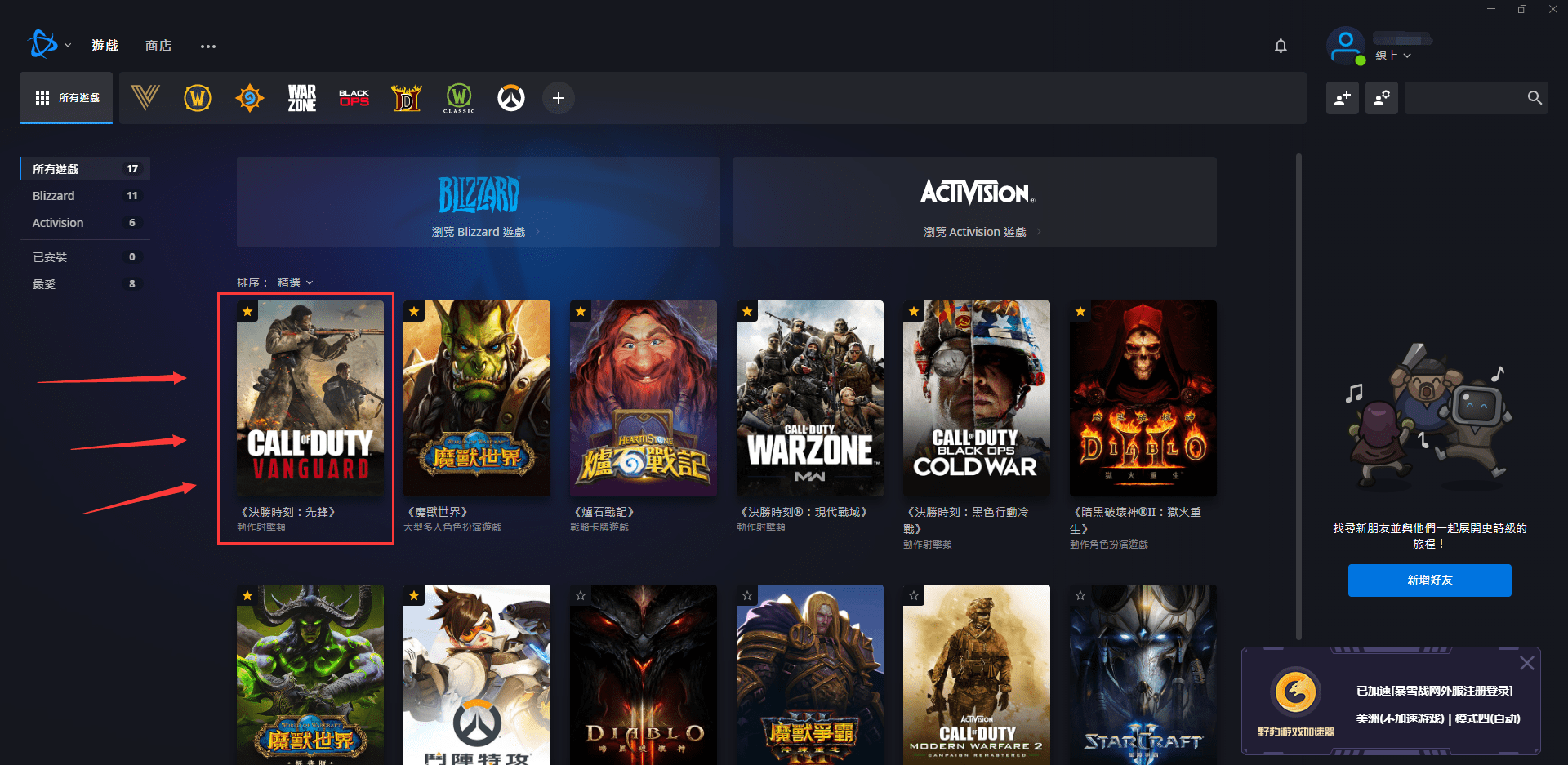The image size is (1568, 765).
Task: Open the 排序 精選 sort dropdown
Action: point(295,282)
